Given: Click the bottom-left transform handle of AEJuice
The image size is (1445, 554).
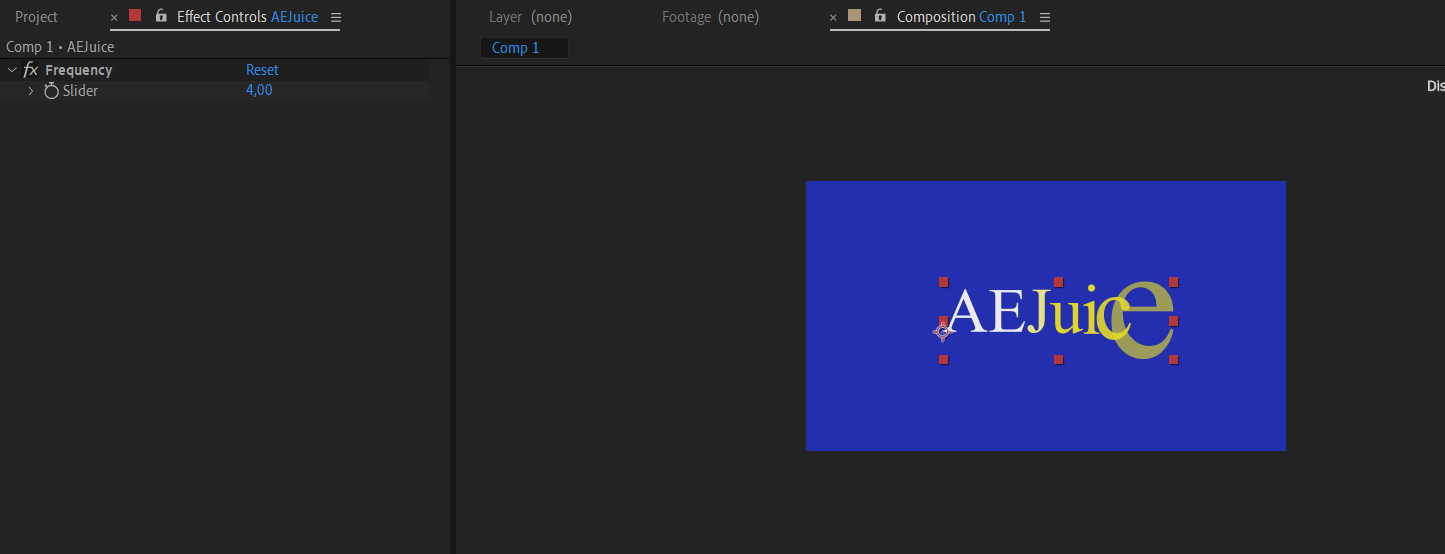Looking at the screenshot, I should (x=943, y=359).
